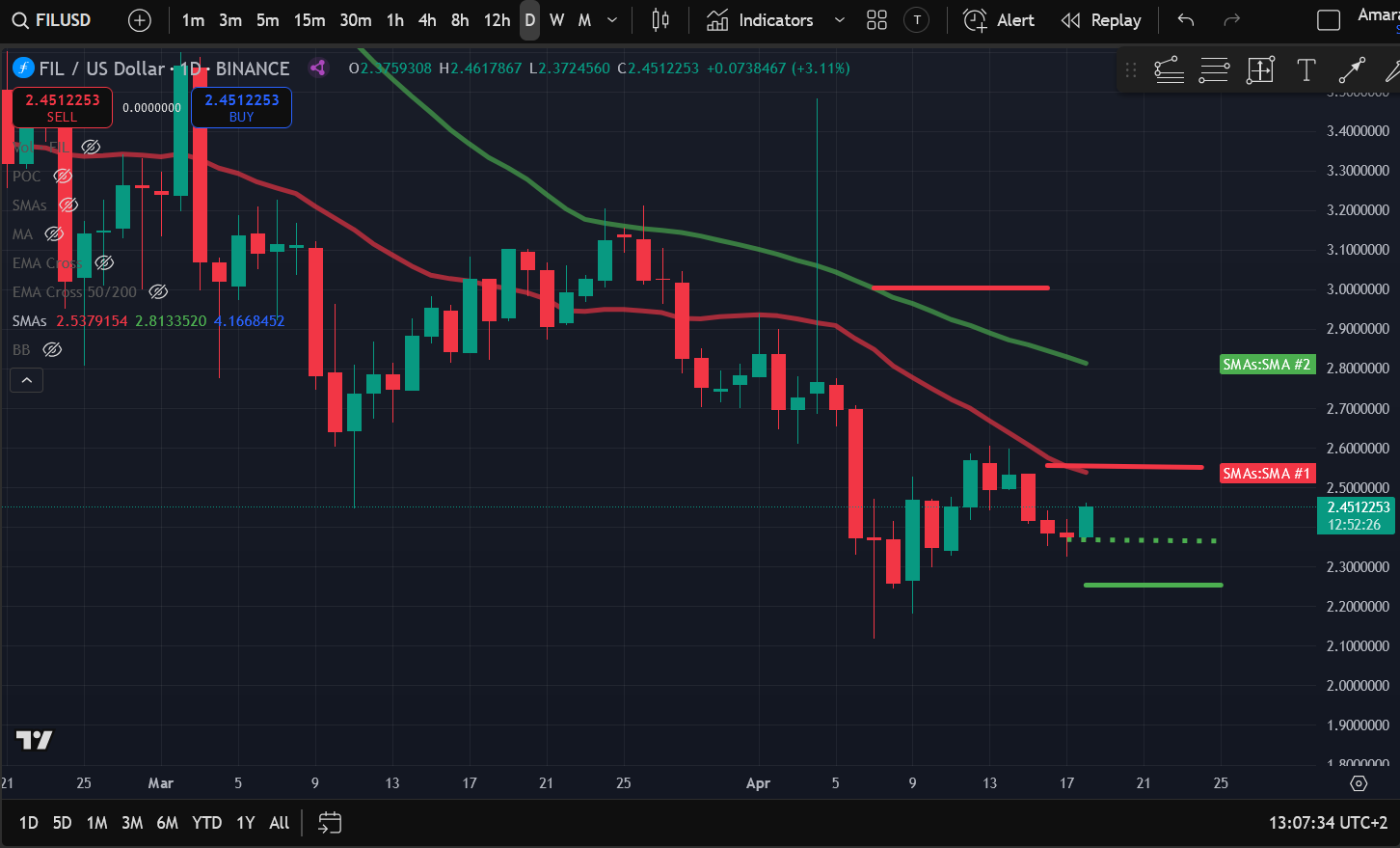Unhide the EMA Cross indicator

(104, 262)
